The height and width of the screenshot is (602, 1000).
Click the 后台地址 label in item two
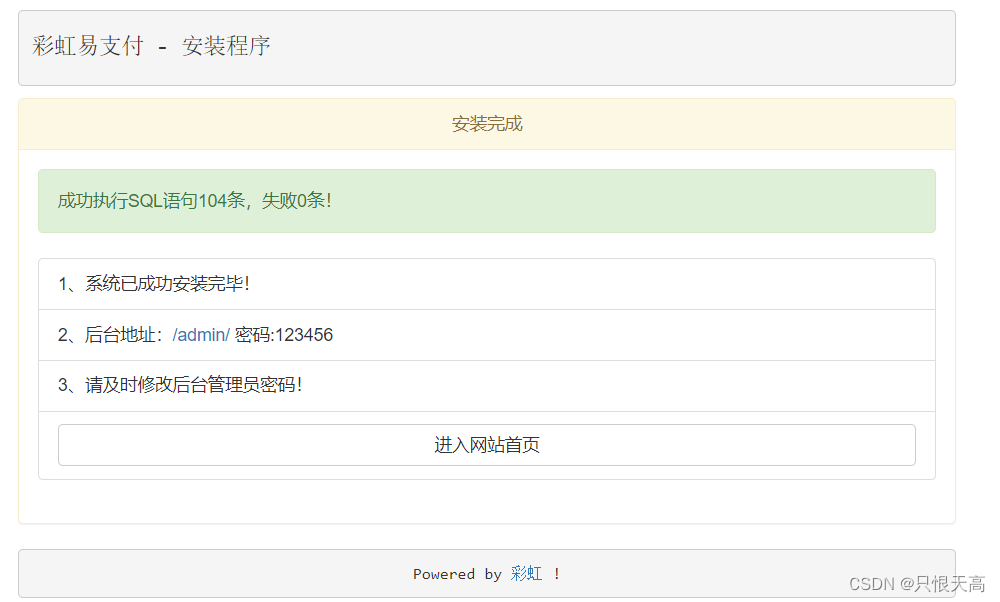pyautogui.click(x=122, y=335)
